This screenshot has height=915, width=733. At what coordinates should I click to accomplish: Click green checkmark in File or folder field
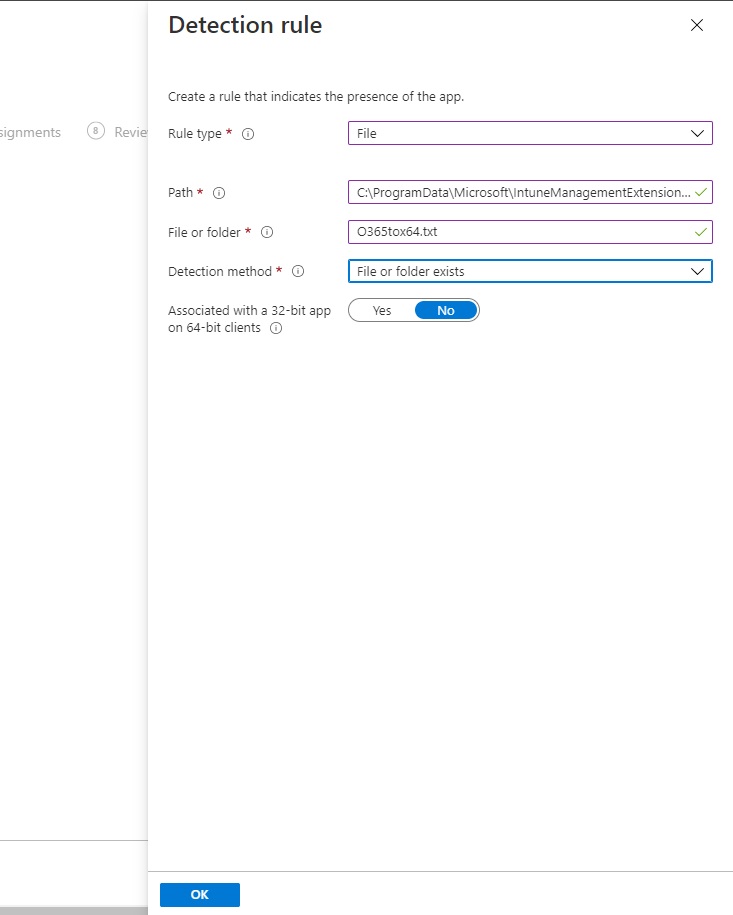pos(701,232)
